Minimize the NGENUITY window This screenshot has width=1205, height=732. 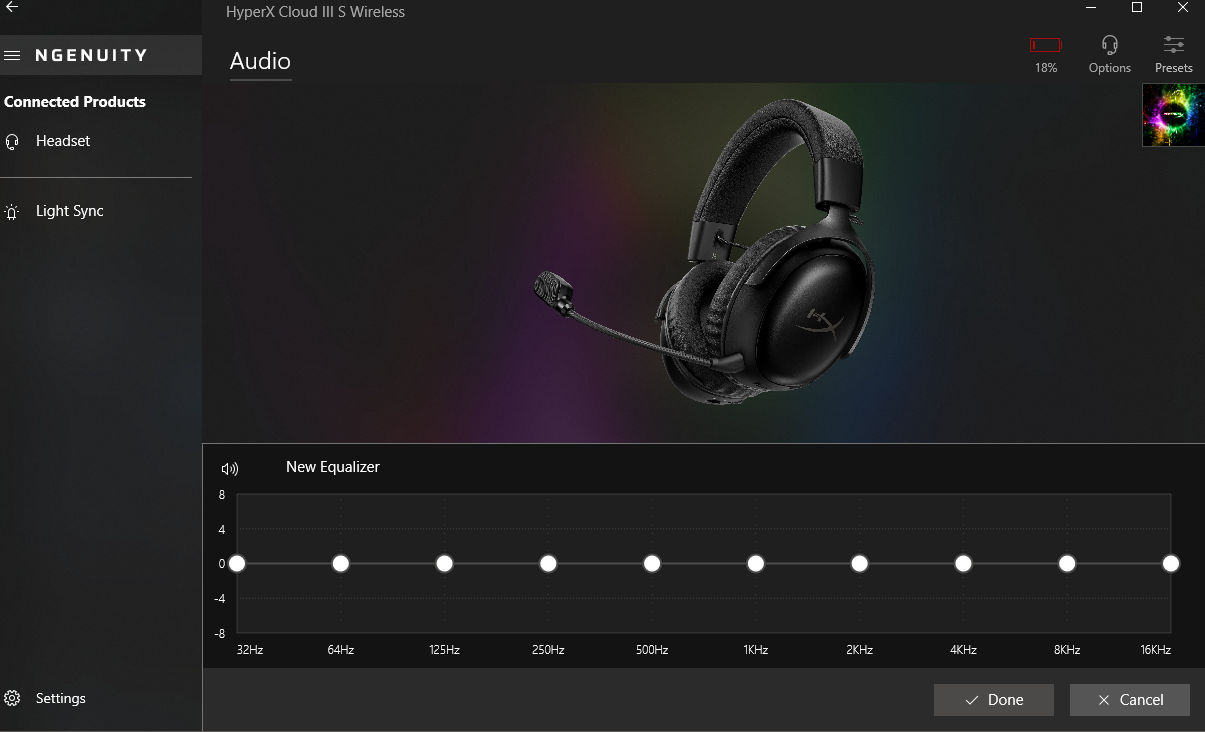(1091, 8)
